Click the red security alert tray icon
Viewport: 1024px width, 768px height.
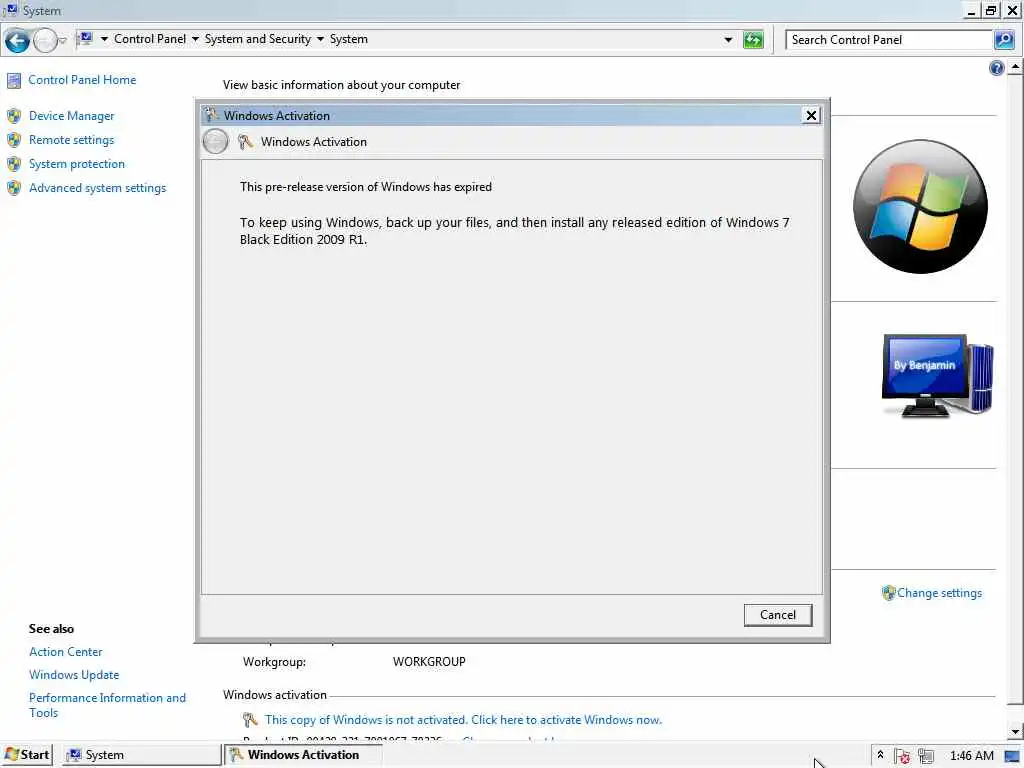(x=903, y=756)
